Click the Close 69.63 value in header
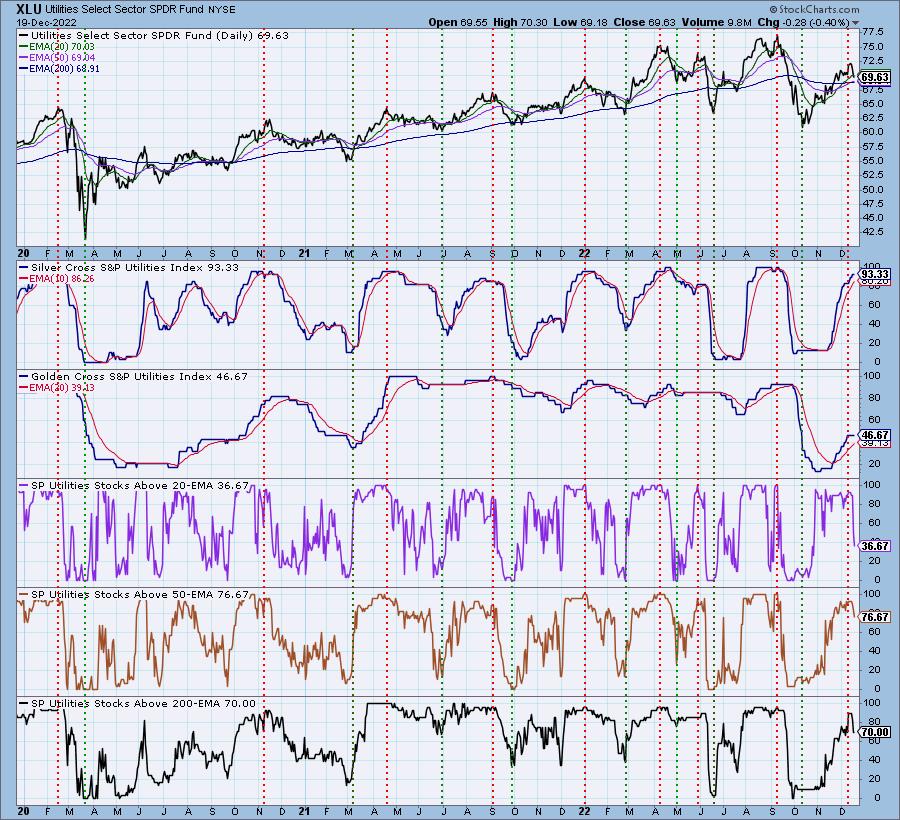This screenshot has height=820, width=900. point(643,22)
